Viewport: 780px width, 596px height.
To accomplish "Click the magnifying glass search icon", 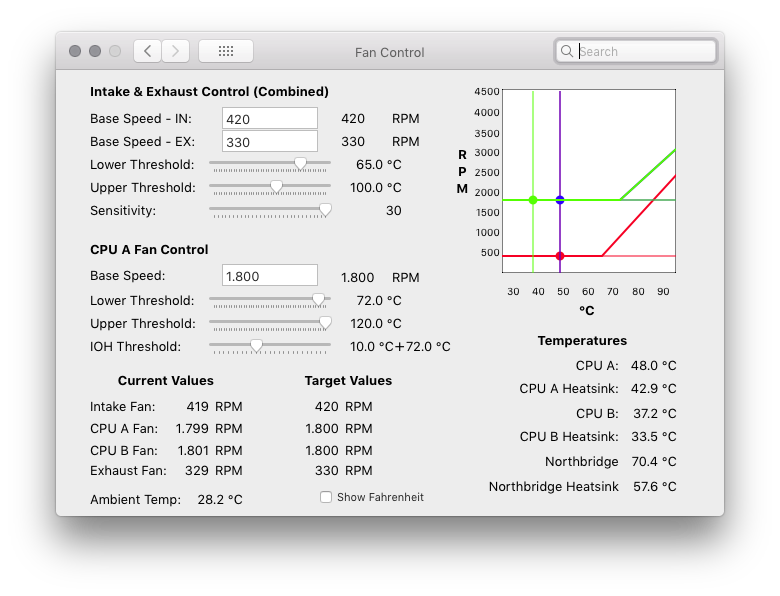I will coord(567,51).
